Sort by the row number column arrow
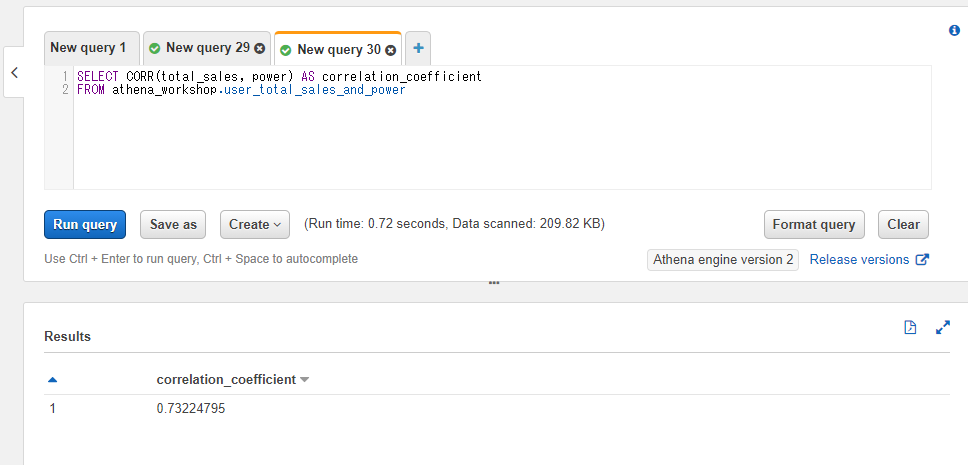This screenshot has width=968, height=465. [52, 380]
